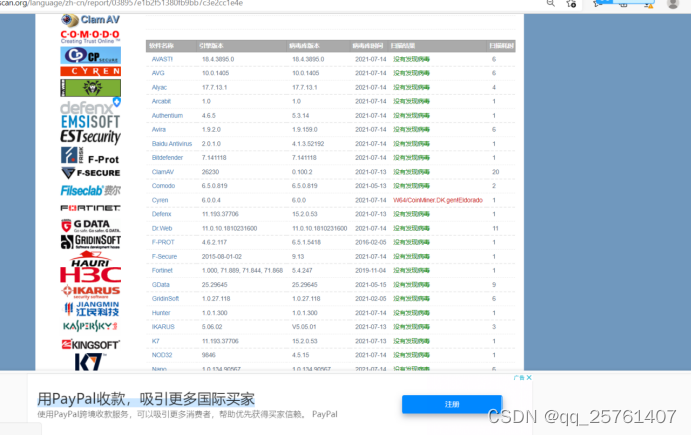Open the Arcabit scanner link
The image size is (692, 436).
pyautogui.click(x=161, y=101)
